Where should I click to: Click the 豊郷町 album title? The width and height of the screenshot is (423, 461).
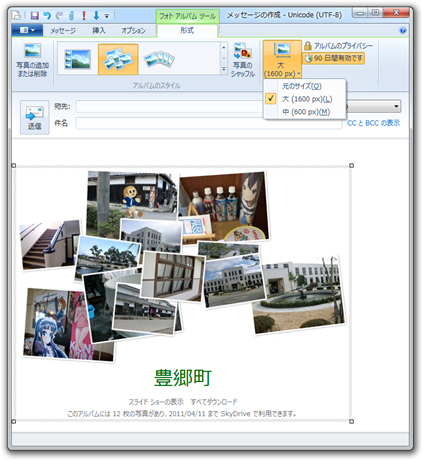click(183, 378)
